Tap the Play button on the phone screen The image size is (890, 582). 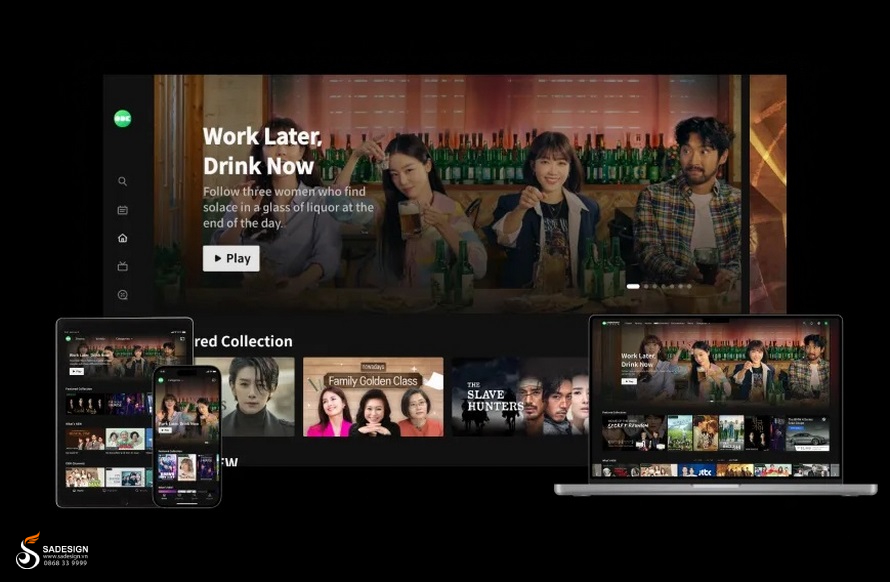pos(165,430)
